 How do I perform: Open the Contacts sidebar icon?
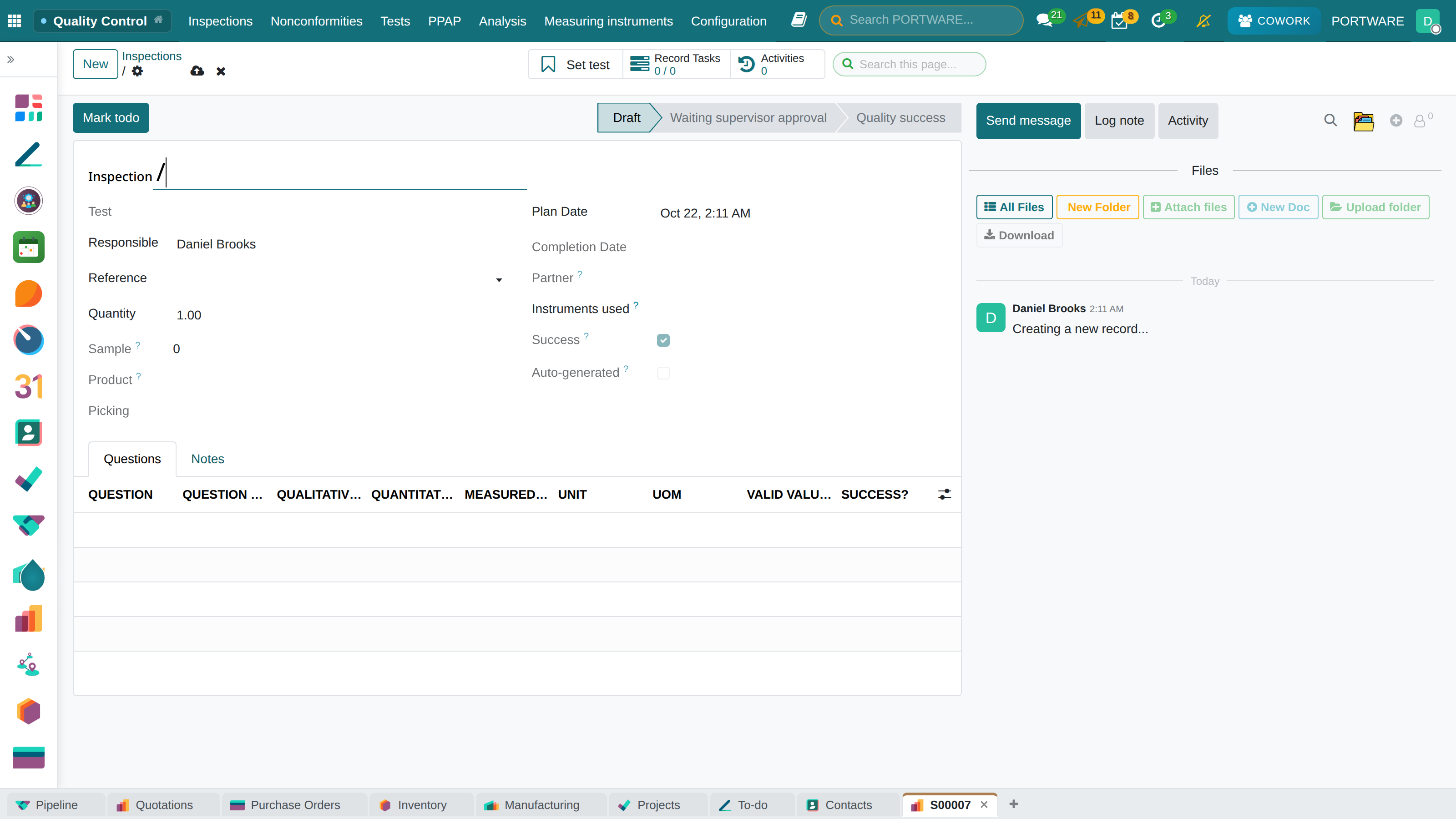[28, 433]
